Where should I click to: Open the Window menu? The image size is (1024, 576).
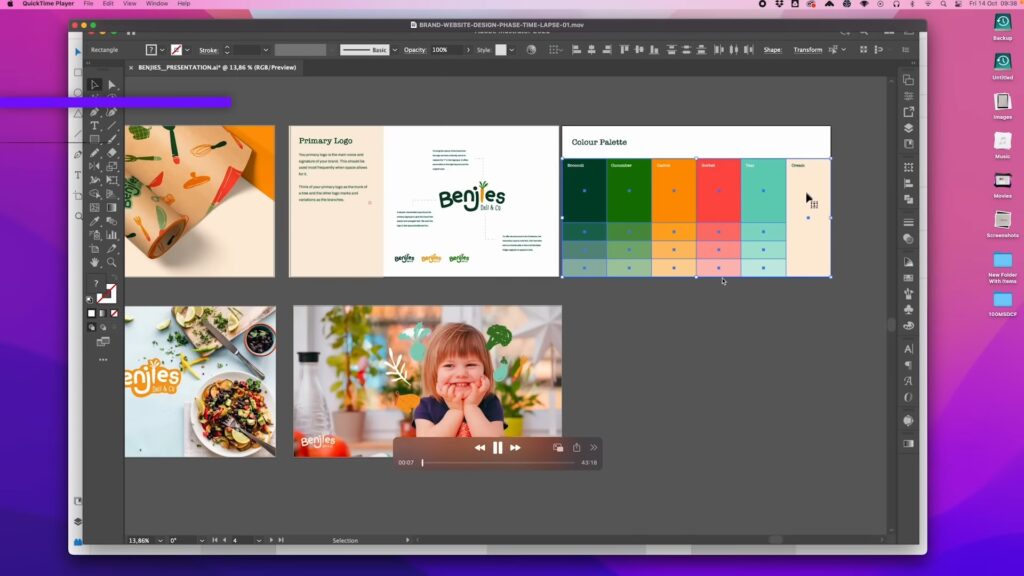click(157, 4)
